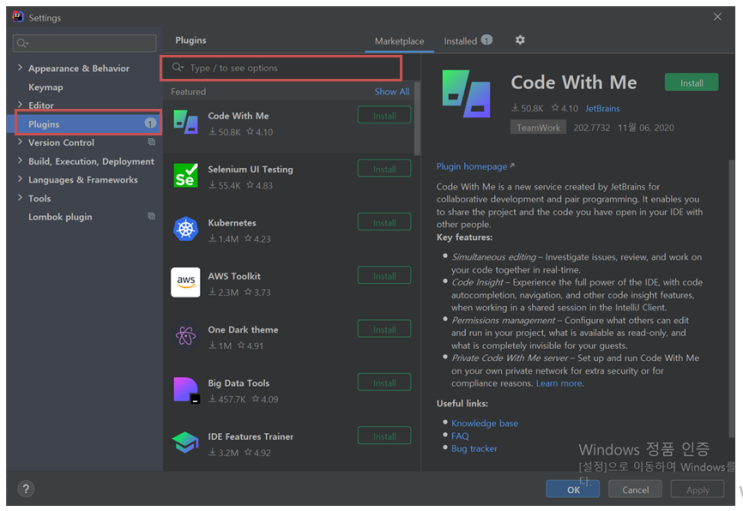
Task: Select Keymap in settings tree
Action: 45,87
